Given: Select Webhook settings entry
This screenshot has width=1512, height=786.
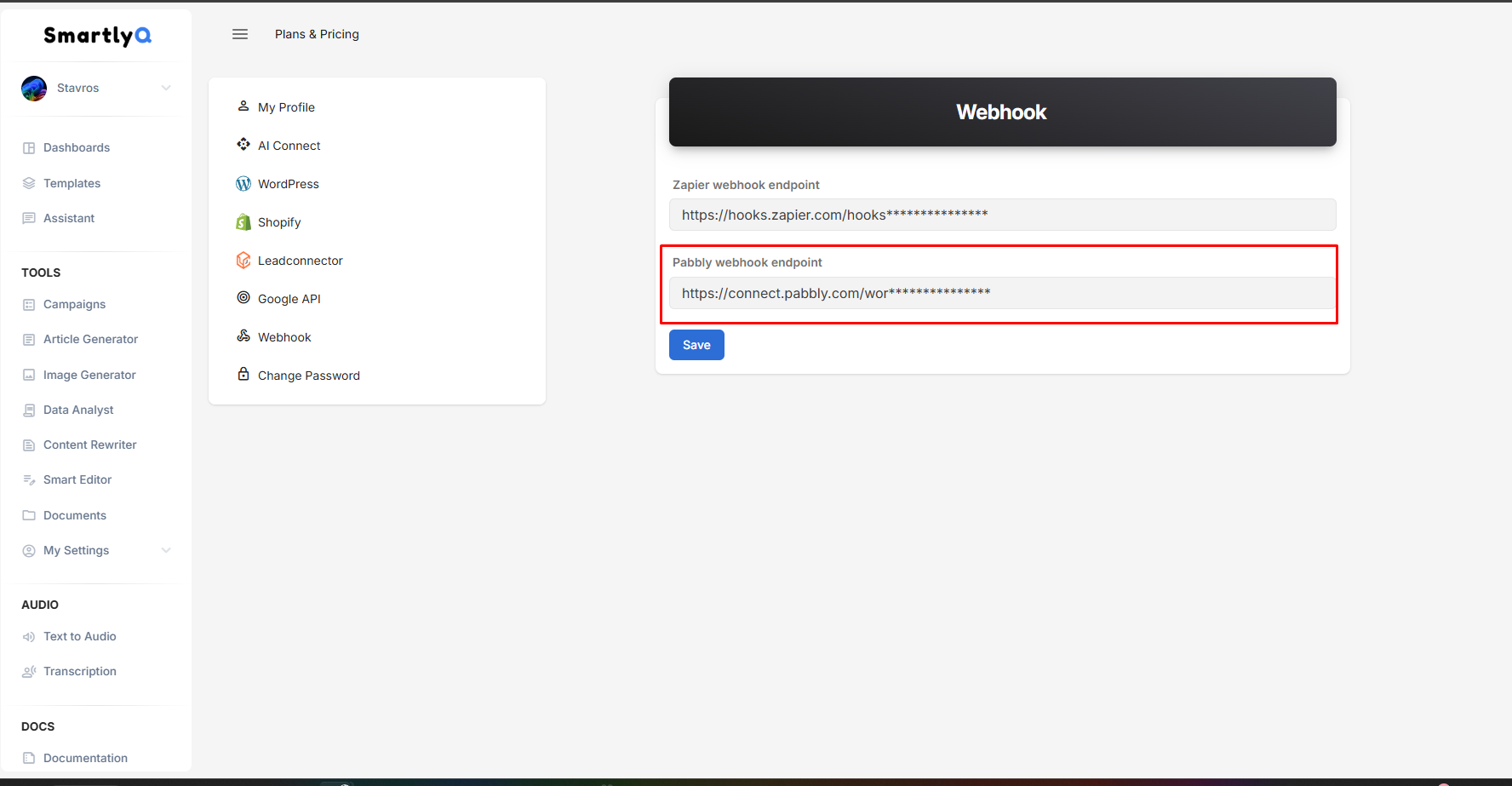Looking at the screenshot, I should 284,337.
